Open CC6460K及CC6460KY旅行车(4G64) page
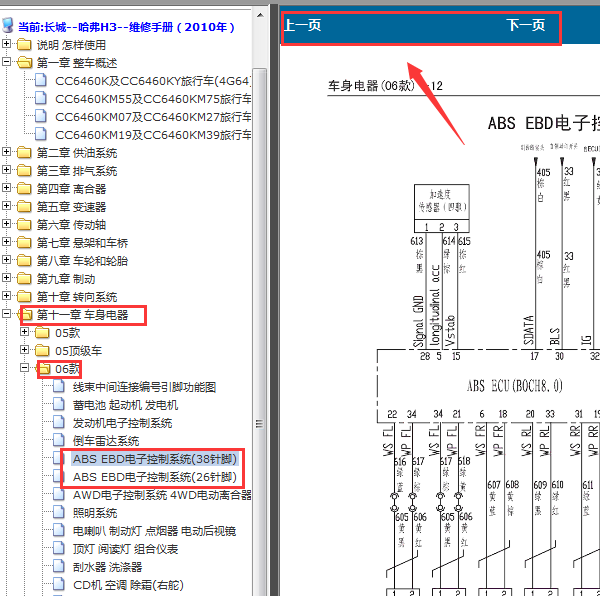Viewport: 600px width, 596px height. click(153, 81)
